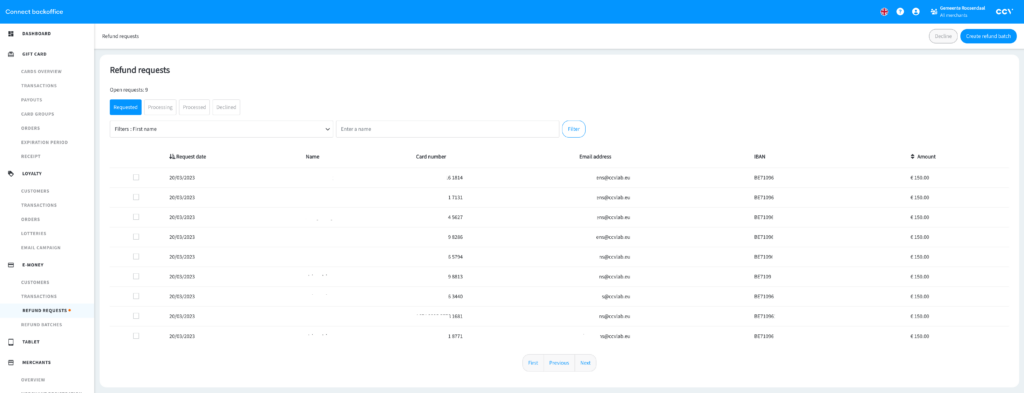Switch to the Requested tab

[x=125, y=107]
